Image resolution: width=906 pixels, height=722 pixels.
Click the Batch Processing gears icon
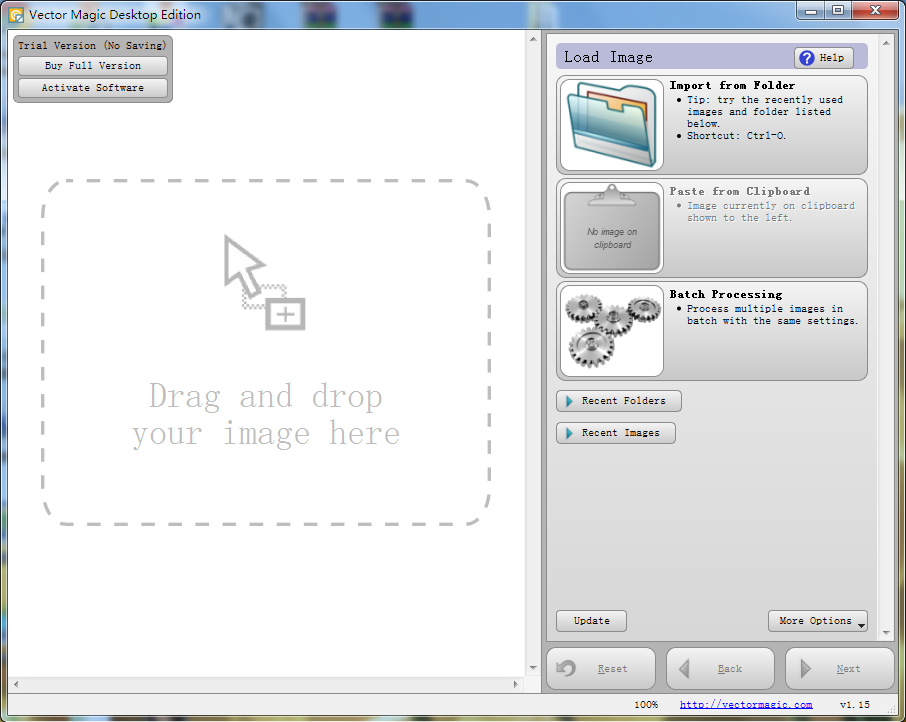(x=611, y=331)
